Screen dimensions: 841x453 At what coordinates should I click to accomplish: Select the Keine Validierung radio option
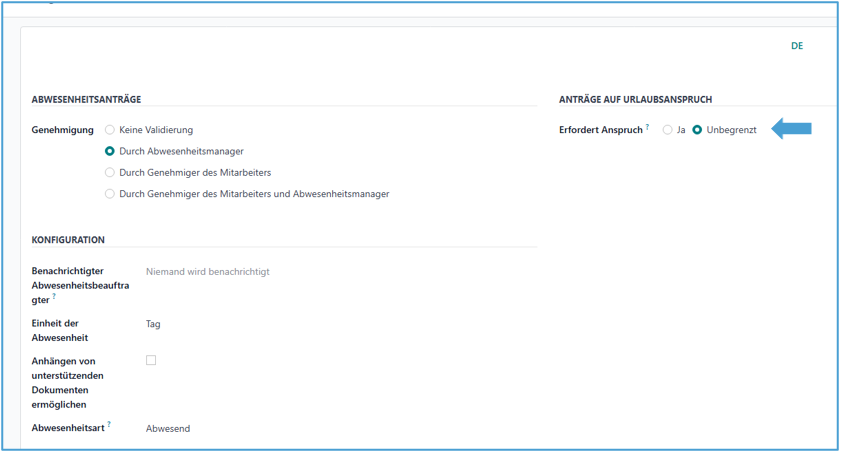pyautogui.click(x=110, y=130)
